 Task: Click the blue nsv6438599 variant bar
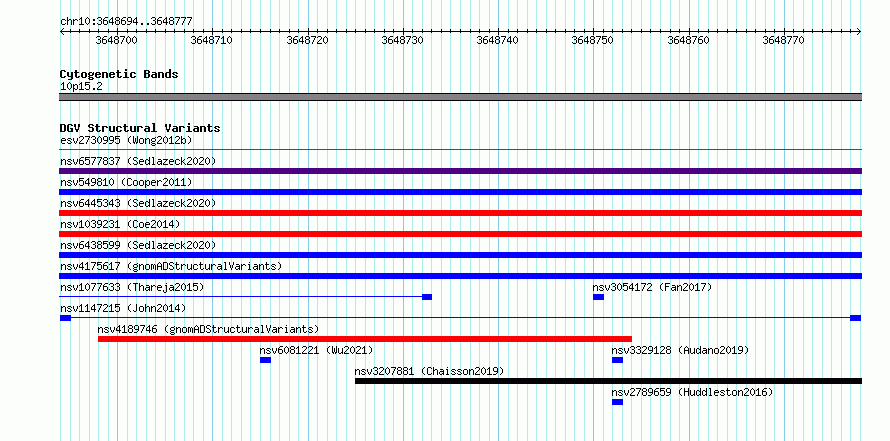[460, 255]
